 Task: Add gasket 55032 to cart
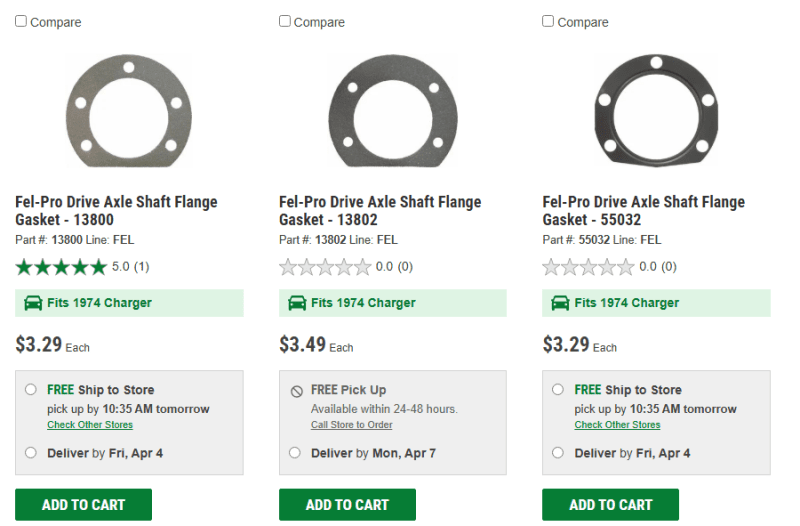pos(611,505)
